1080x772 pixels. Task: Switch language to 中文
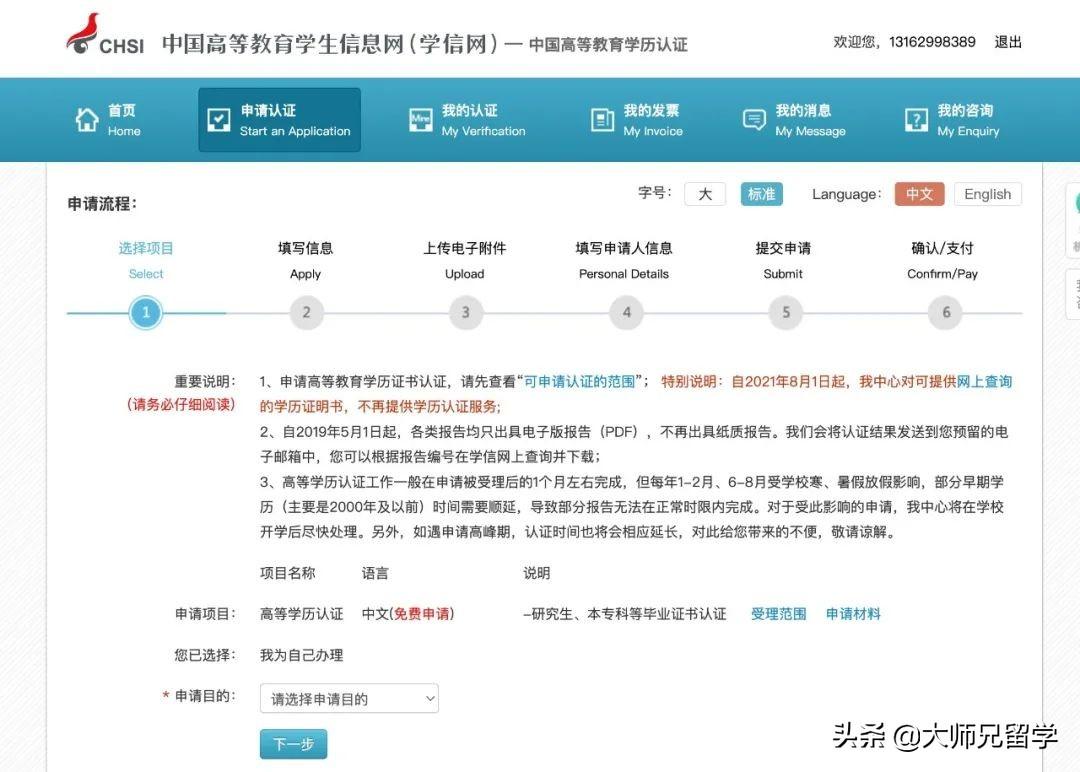pyautogui.click(x=920, y=194)
